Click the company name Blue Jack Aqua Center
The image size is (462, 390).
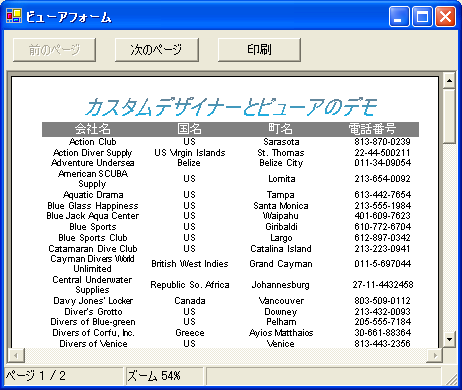(93, 216)
